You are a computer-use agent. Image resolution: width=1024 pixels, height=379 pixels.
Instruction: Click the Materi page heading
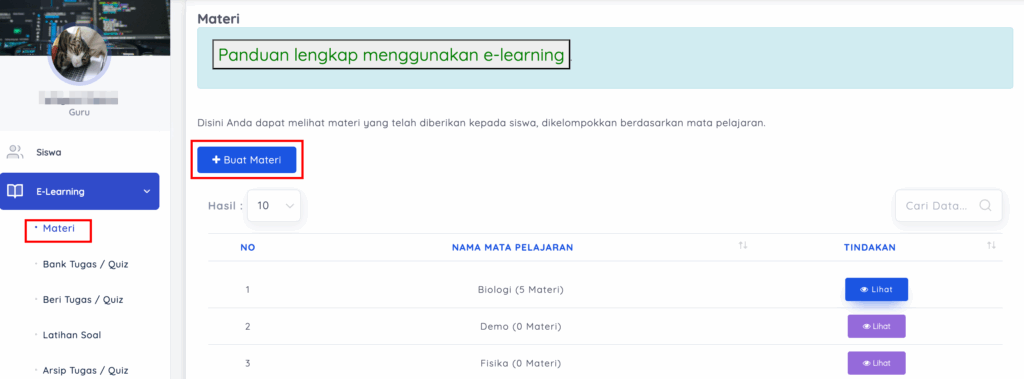tap(218, 19)
